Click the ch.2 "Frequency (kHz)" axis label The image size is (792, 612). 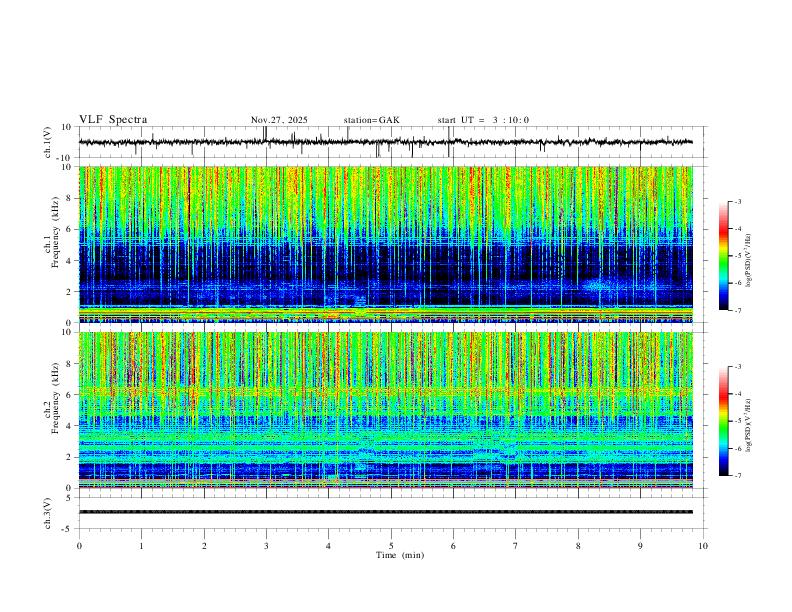point(55,397)
